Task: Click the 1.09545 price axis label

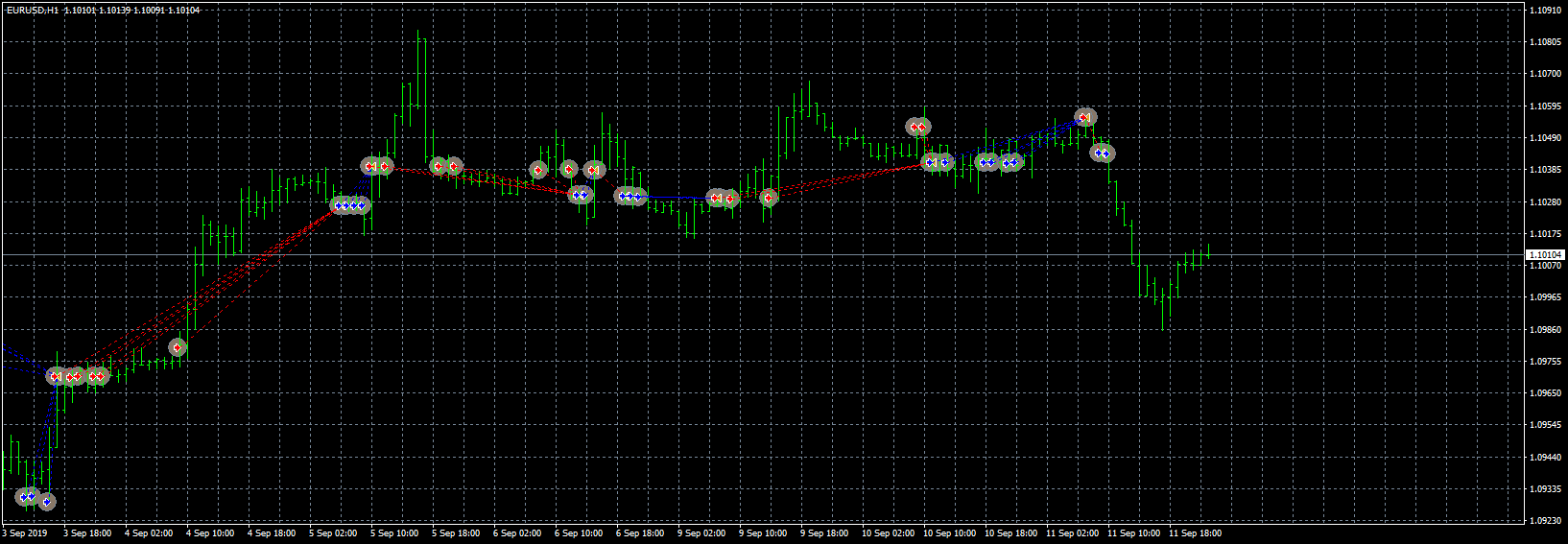Action: [1544, 424]
